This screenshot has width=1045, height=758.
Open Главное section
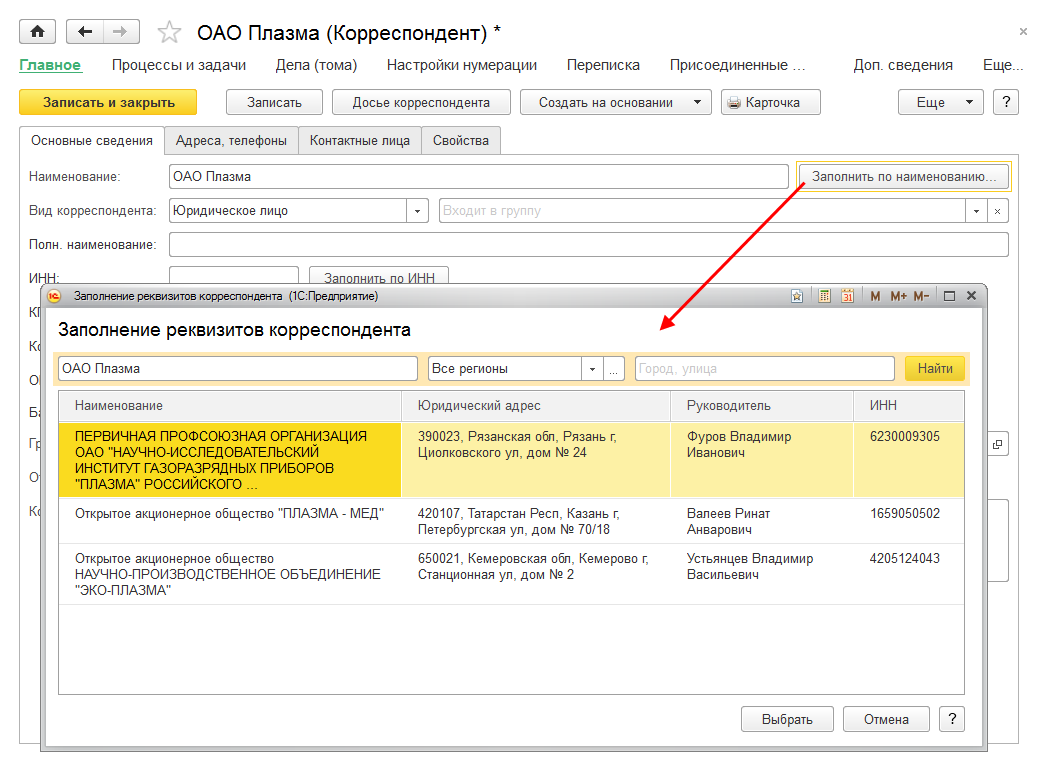point(50,65)
